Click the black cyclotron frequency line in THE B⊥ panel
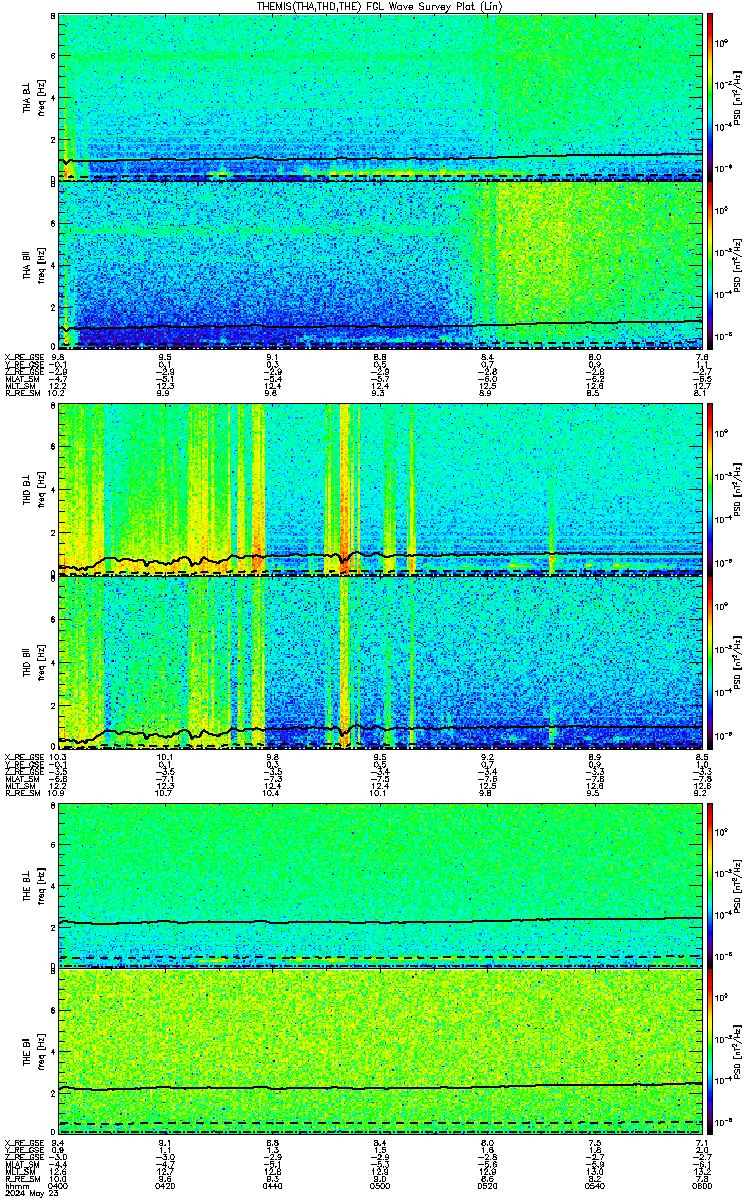The height and width of the screenshot is (1200, 750). [x=381, y=921]
